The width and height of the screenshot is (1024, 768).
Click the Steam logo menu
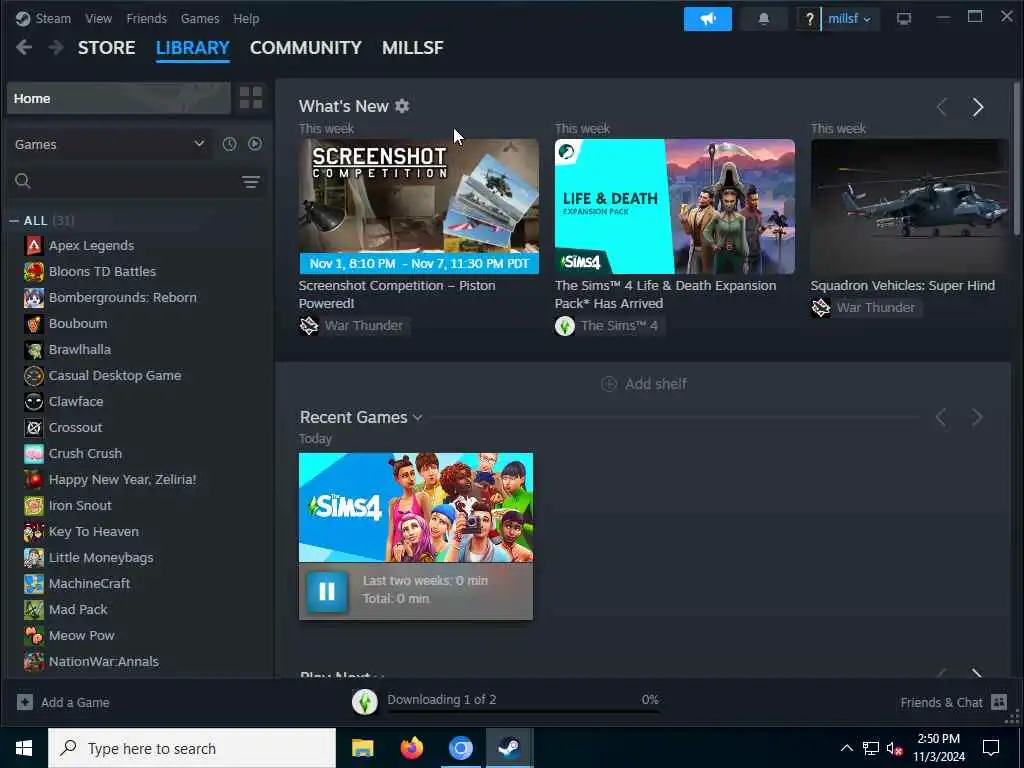[43, 18]
